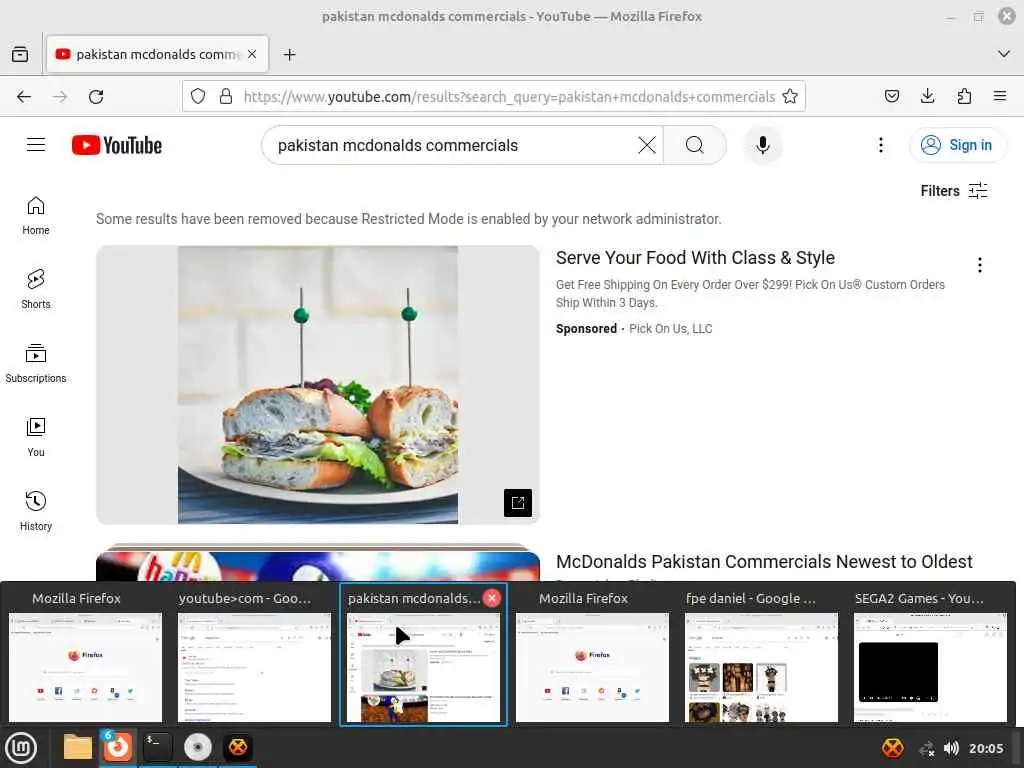This screenshot has width=1024, height=768.
Task: Open a new browser tab
Action: (289, 55)
